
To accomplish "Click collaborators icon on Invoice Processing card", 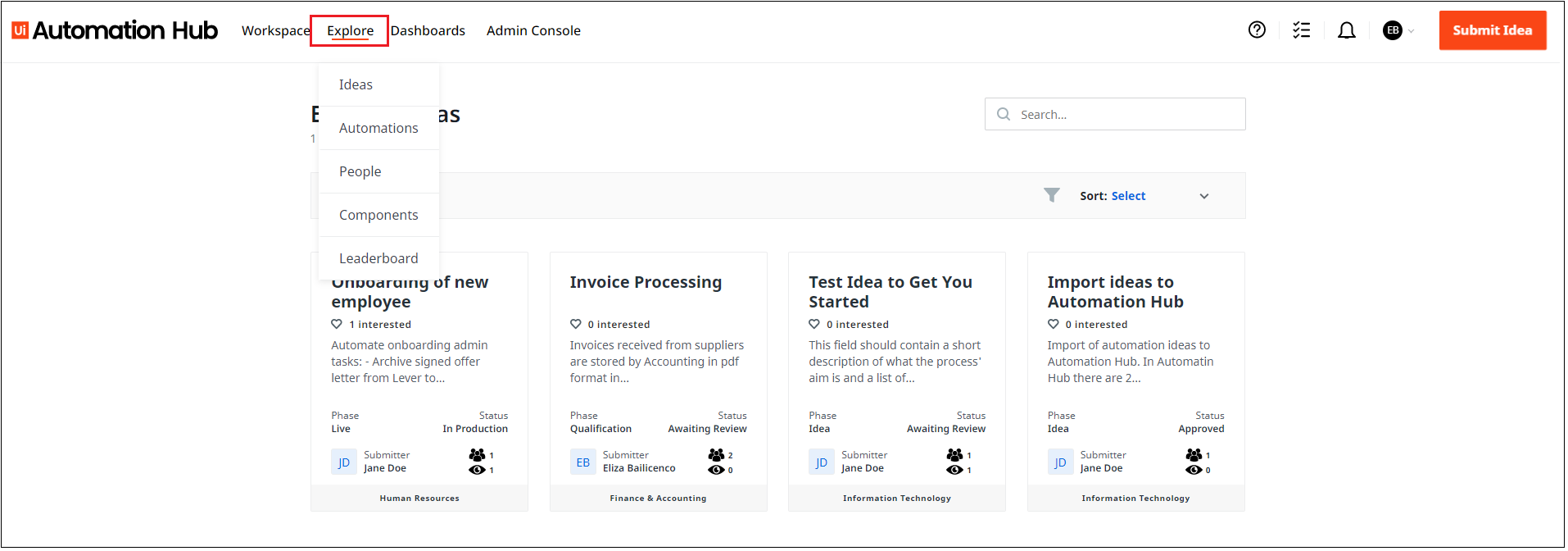I will tap(716, 454).
